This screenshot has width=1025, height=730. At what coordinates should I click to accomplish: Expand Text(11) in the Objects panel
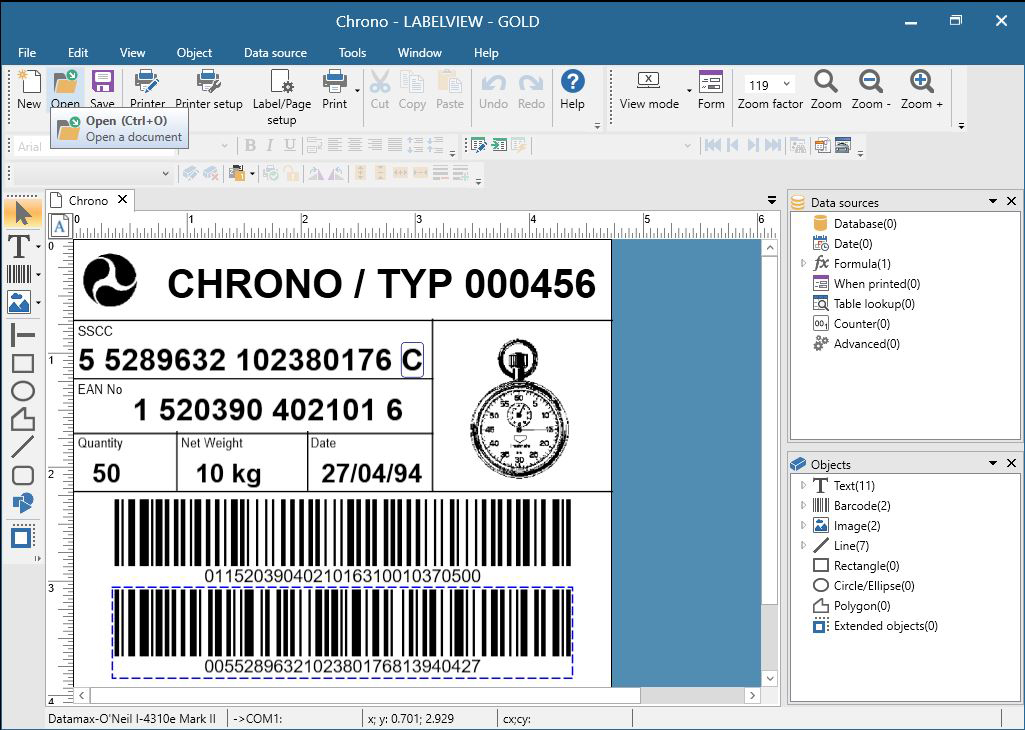[804, 485]
